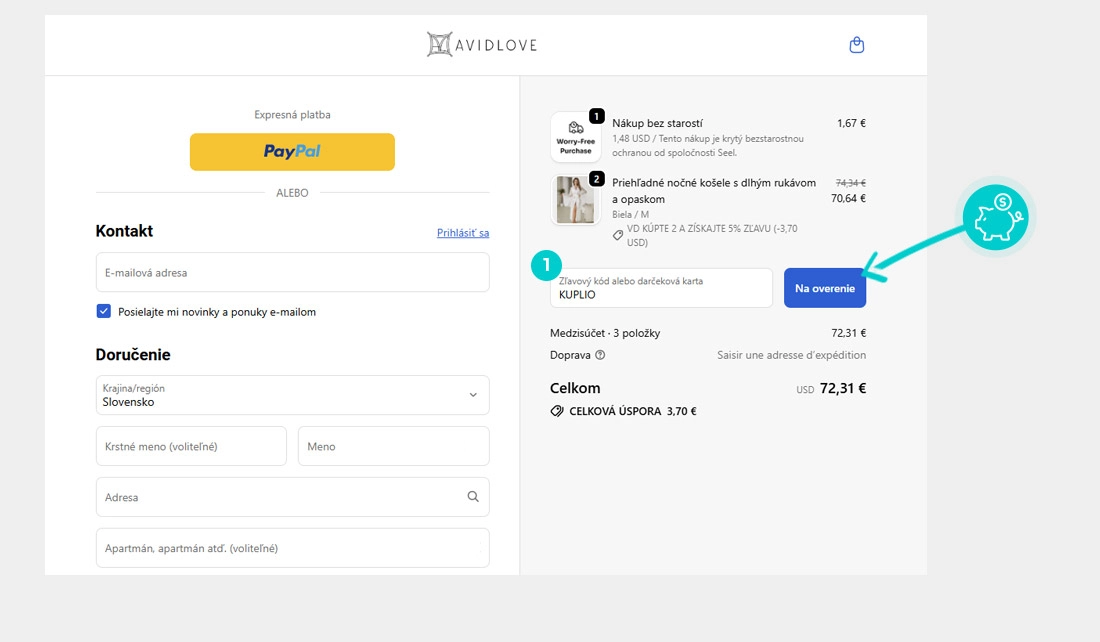
Task: Uncheck the newsletter e-mail checkbox
Action: [104, 312]
